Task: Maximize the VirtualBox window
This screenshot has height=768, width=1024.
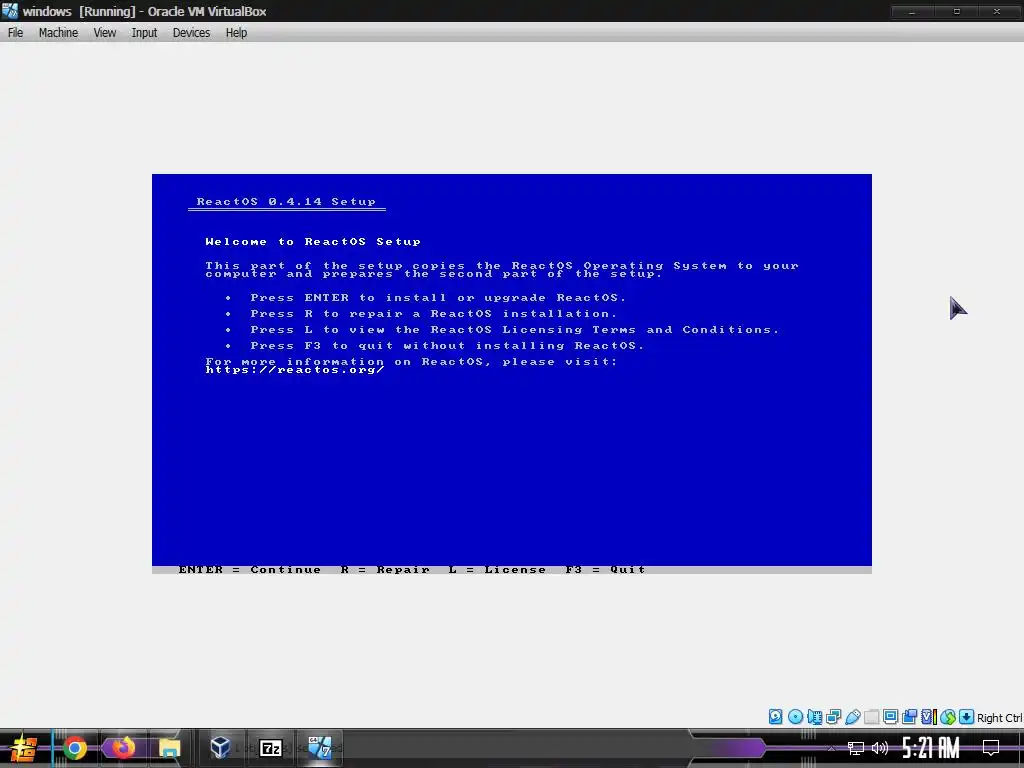Action: point(956,11)
